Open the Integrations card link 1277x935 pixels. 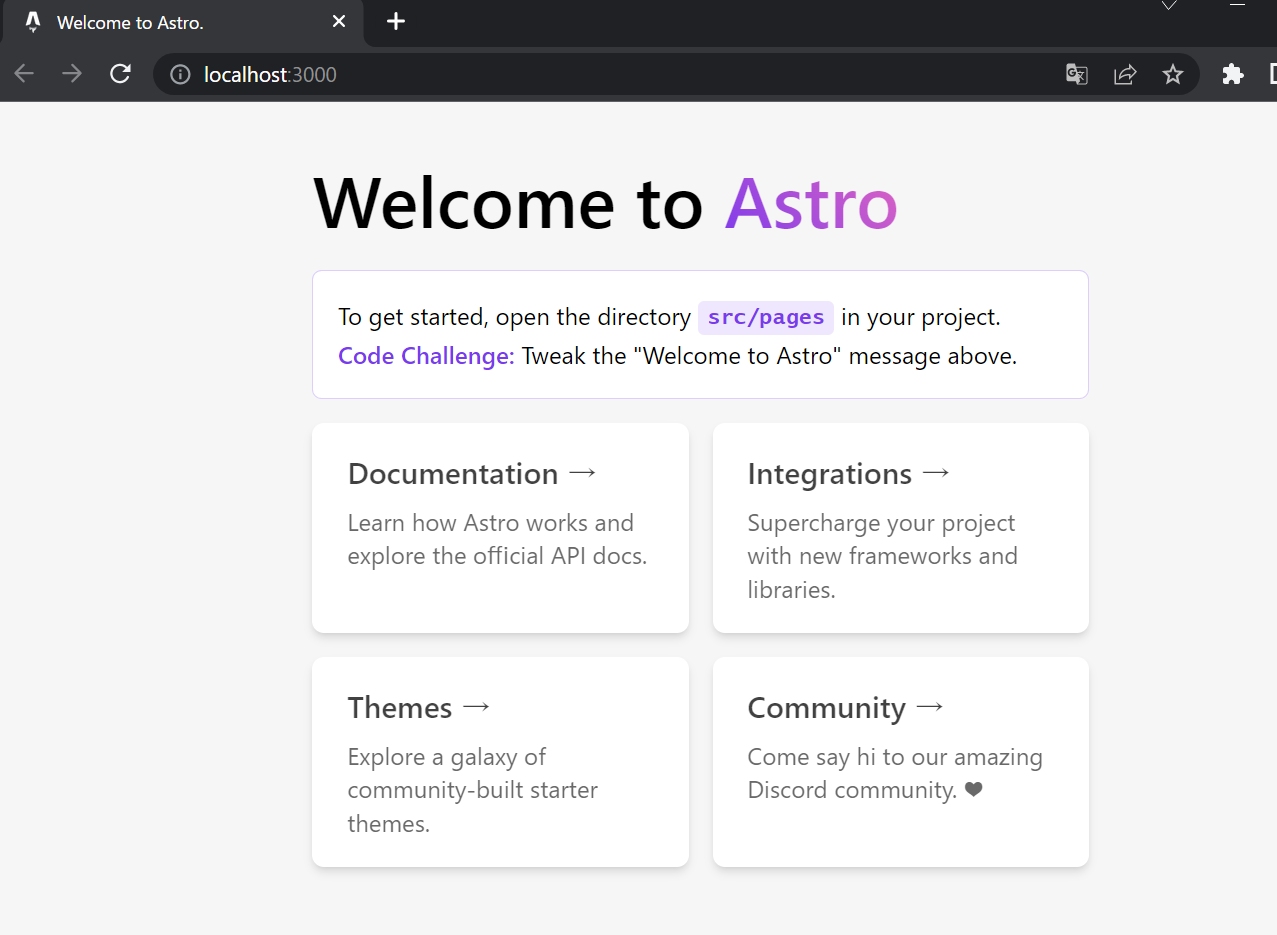900,528
